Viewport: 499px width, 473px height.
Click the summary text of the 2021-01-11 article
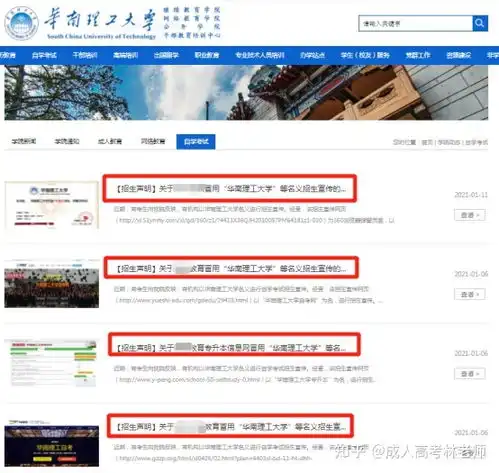254,215
